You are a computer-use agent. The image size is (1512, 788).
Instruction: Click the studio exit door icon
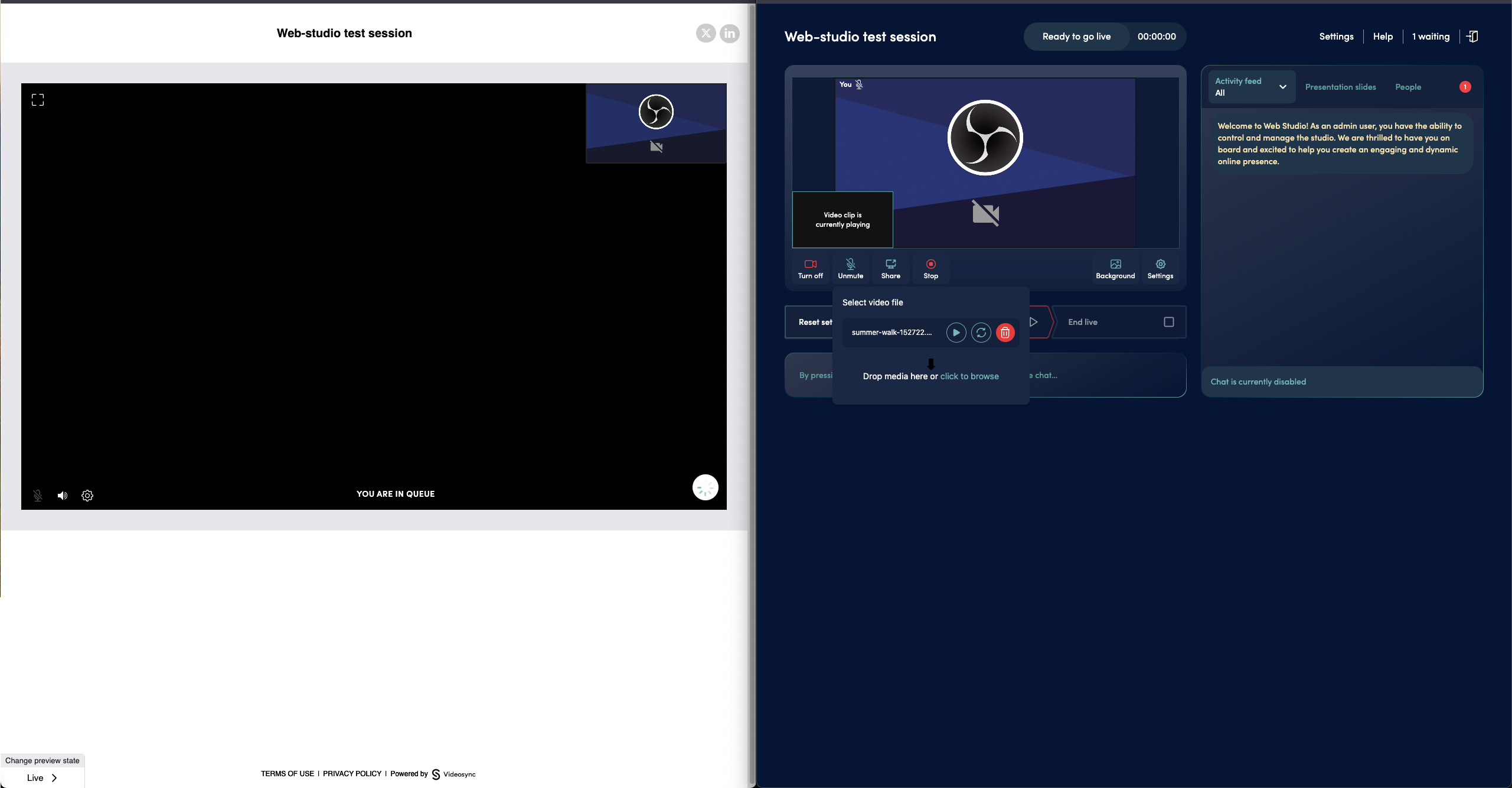1472,37
